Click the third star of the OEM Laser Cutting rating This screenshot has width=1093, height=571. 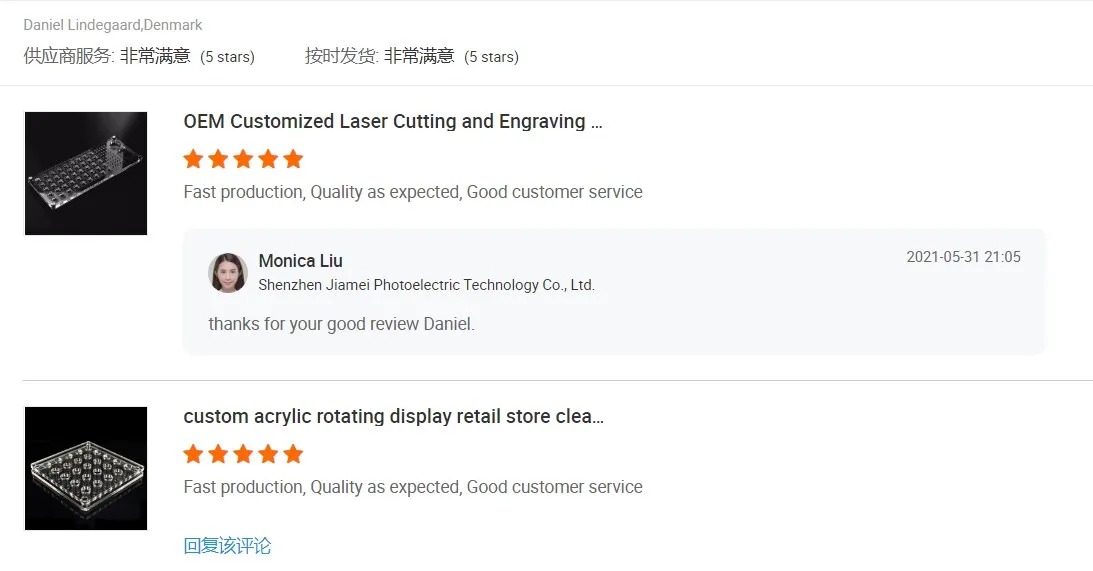[243, 159]
